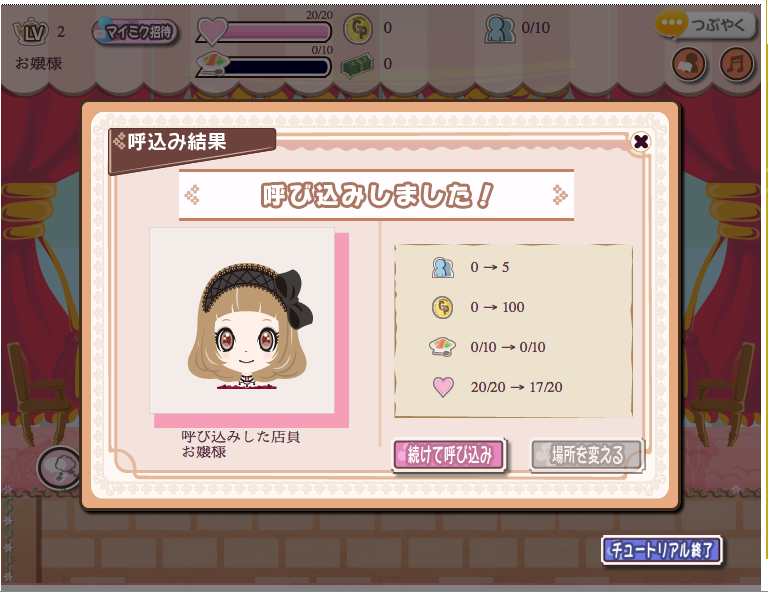Click the thought bubble round icon at left

tap(60, 468)
